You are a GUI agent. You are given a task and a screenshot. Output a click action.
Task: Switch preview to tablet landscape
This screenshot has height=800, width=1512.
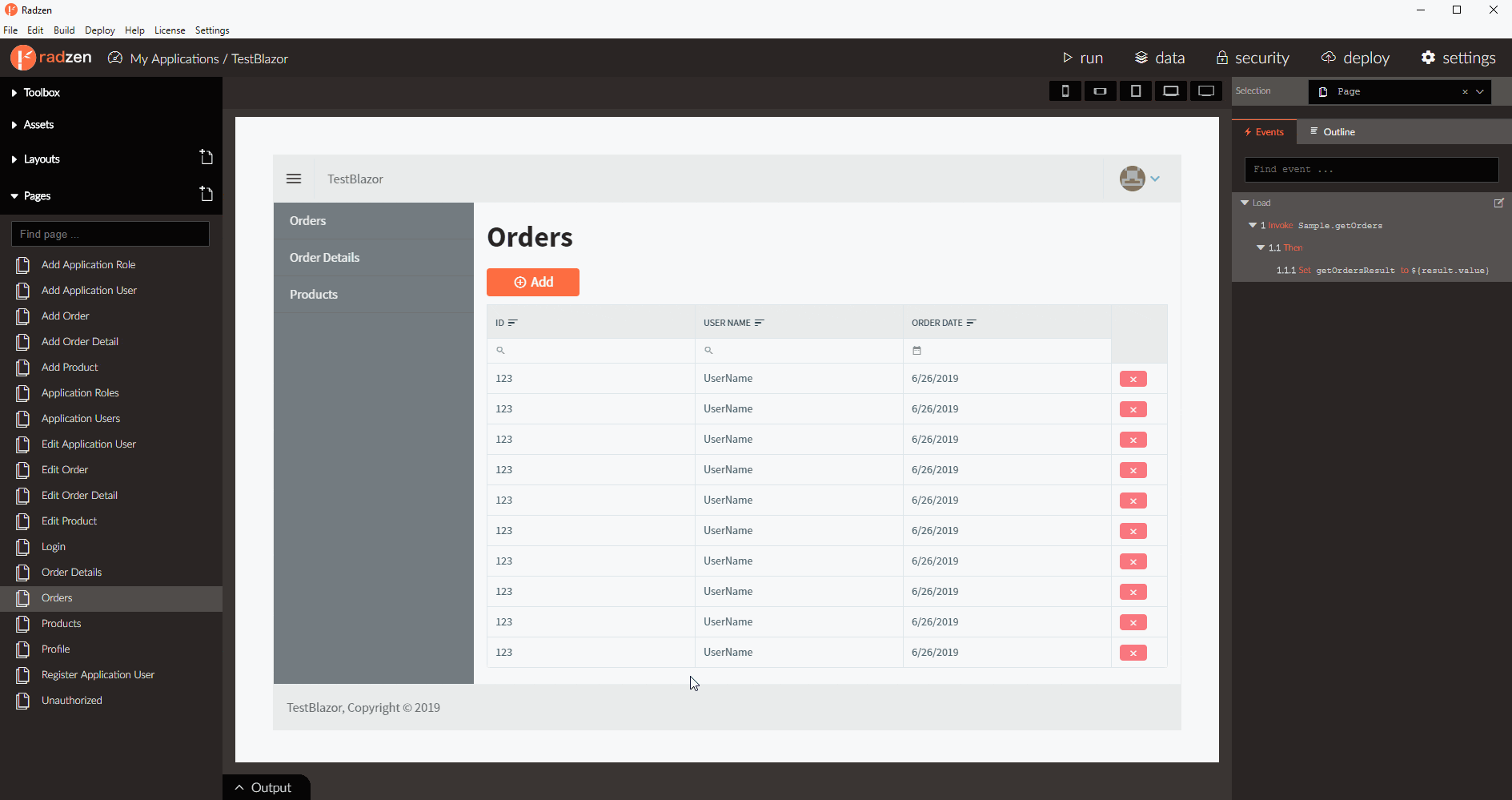[x=1171, y=91]
